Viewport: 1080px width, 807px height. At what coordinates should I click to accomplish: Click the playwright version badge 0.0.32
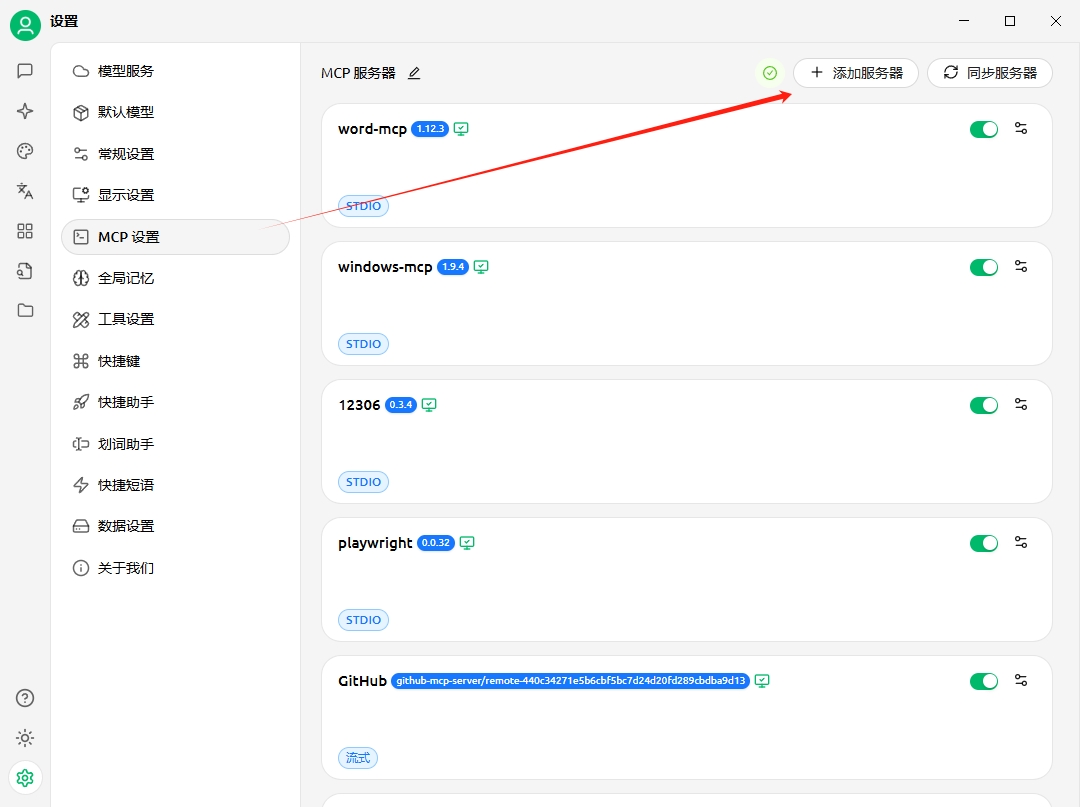pyautogui.click(x=436, y=543)
